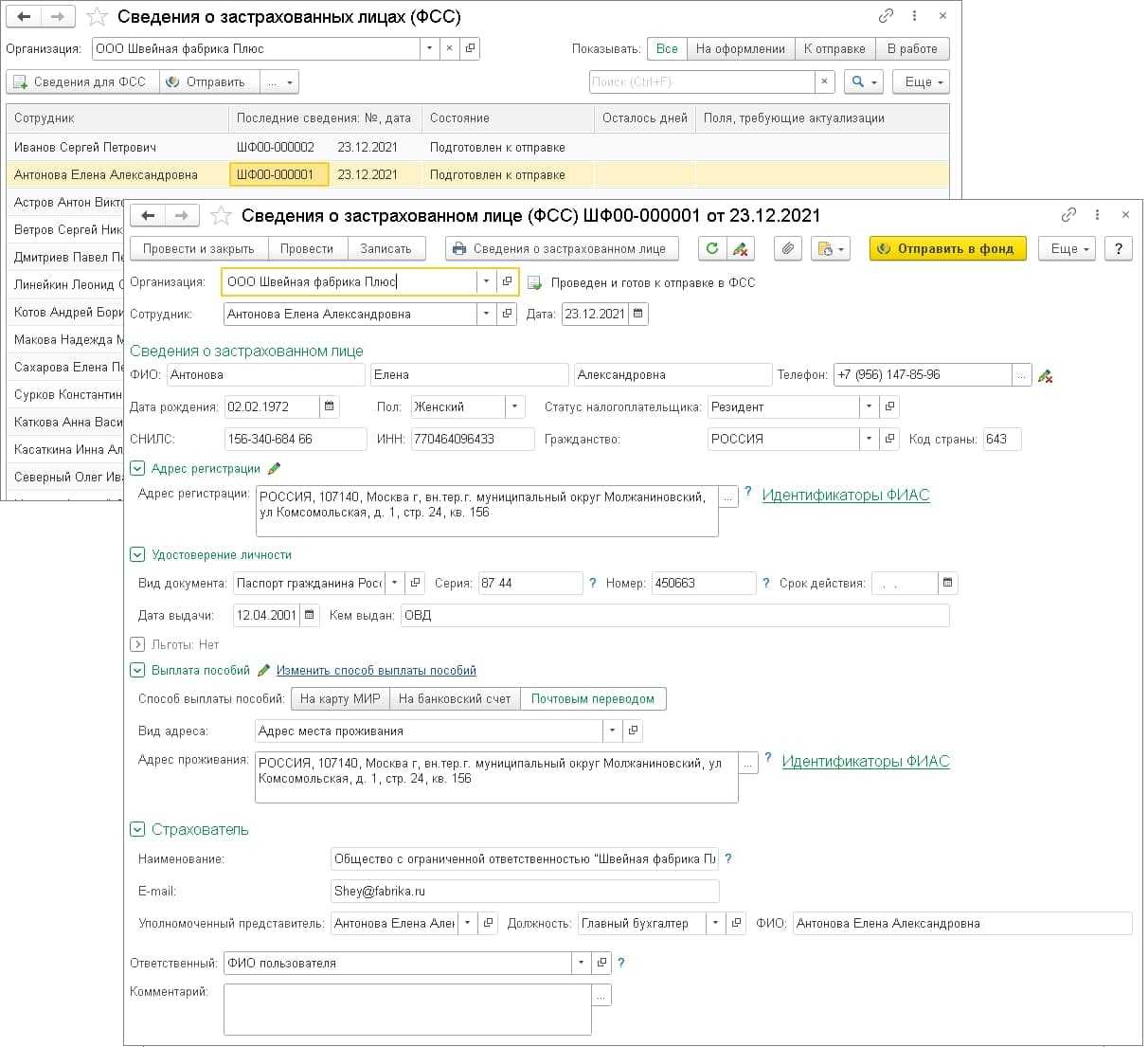Collapse the Страхователь section
Viewport: 1148px width, 1047px height.
(137, 829)
